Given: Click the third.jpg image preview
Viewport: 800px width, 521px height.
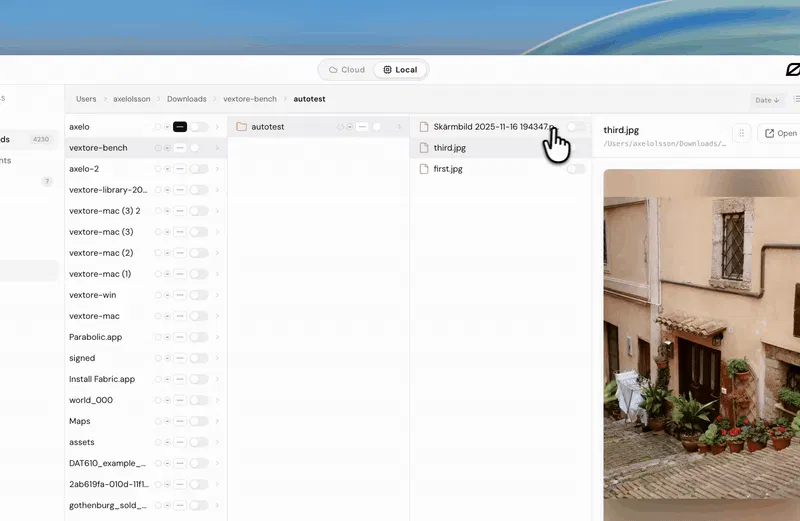Looking at the screenshot, I should tap(702, 345).
